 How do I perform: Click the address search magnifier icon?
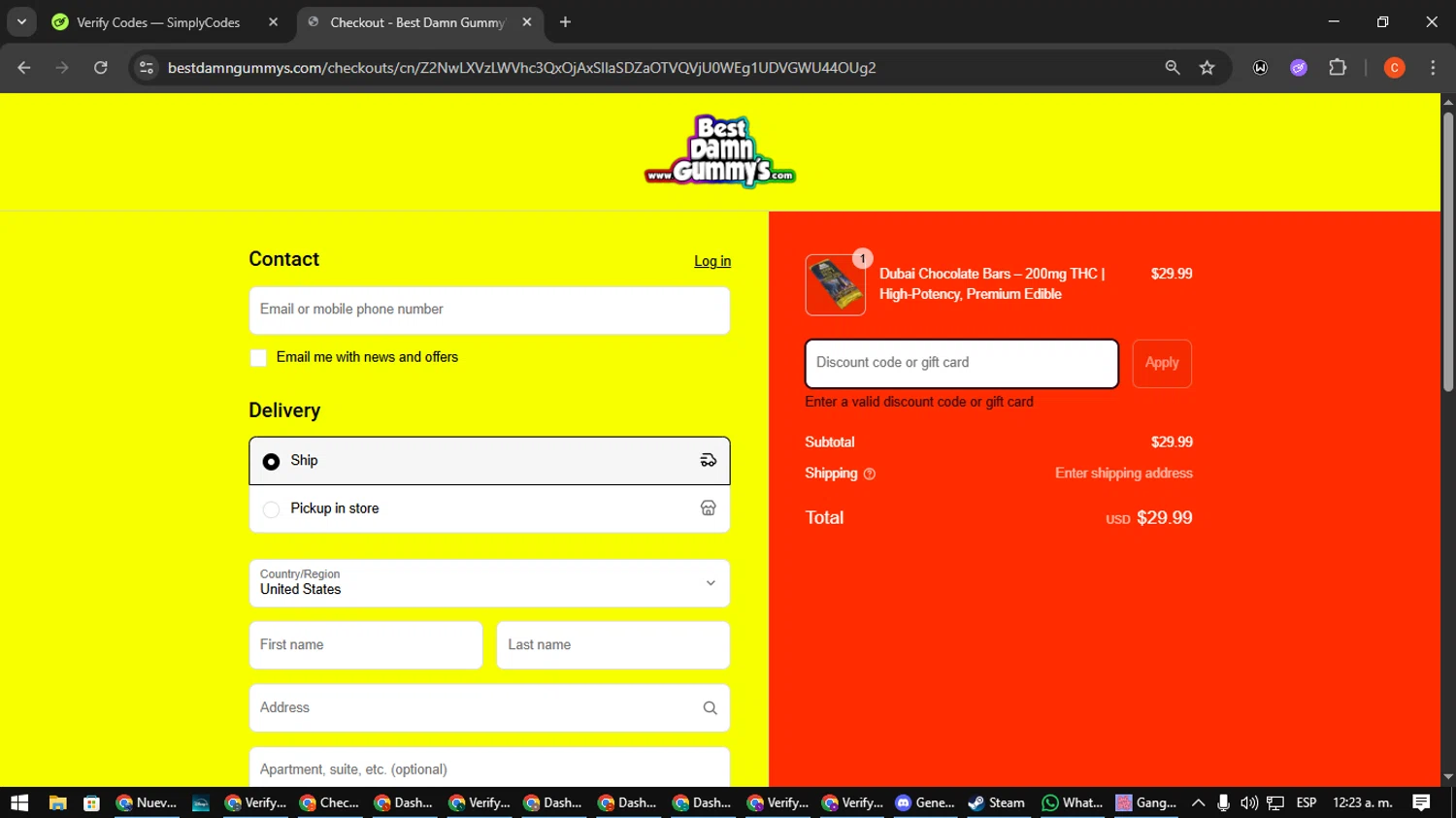coord(711,708)
